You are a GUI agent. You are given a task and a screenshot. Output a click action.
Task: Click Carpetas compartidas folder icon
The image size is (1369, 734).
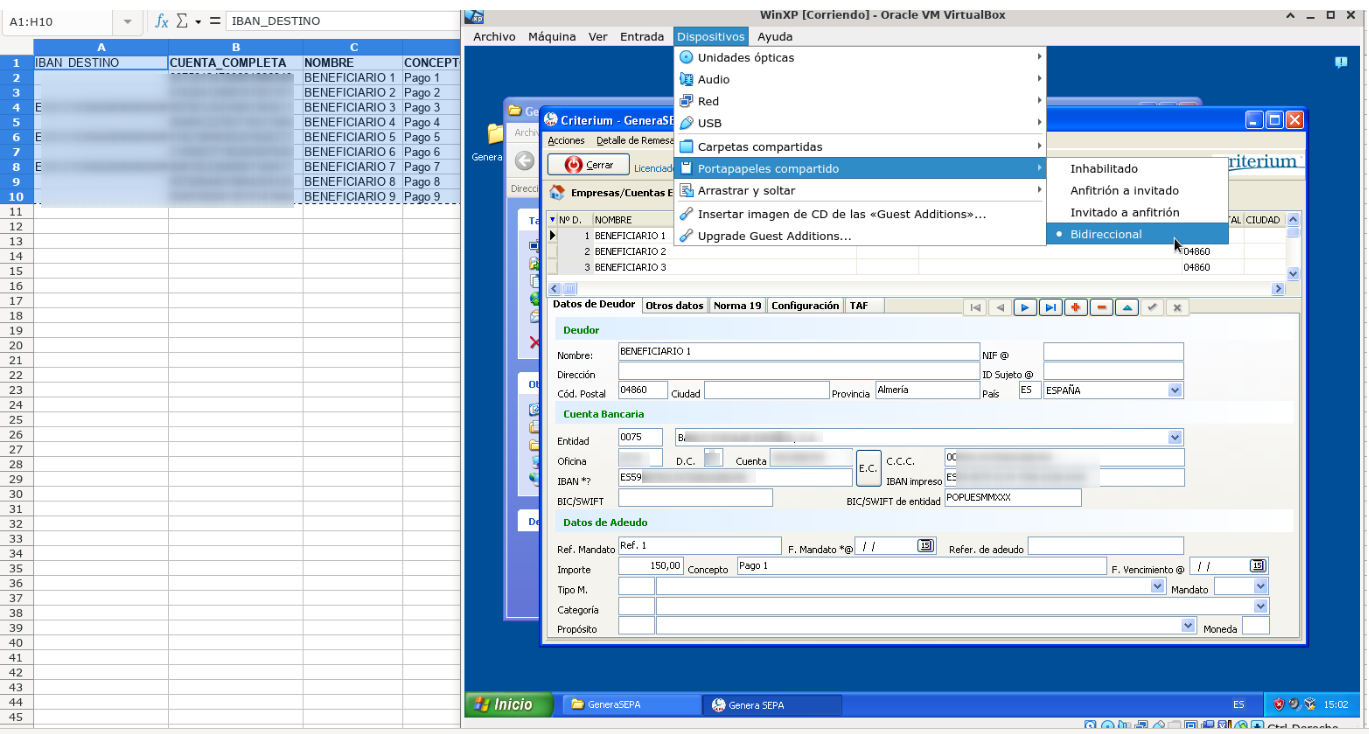coord(686,147)
